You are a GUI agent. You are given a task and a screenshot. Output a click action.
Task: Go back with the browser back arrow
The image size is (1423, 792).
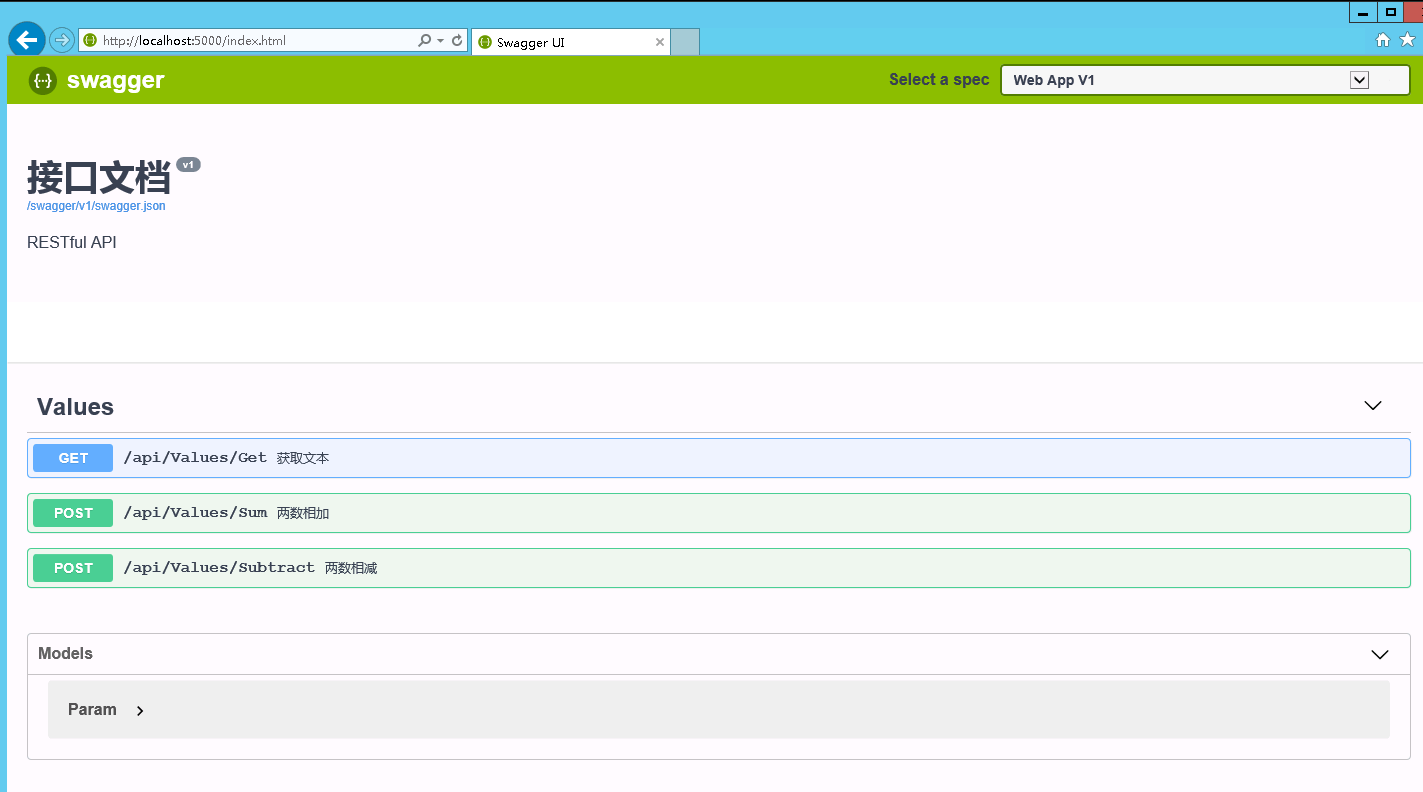(x=27, y=40)
